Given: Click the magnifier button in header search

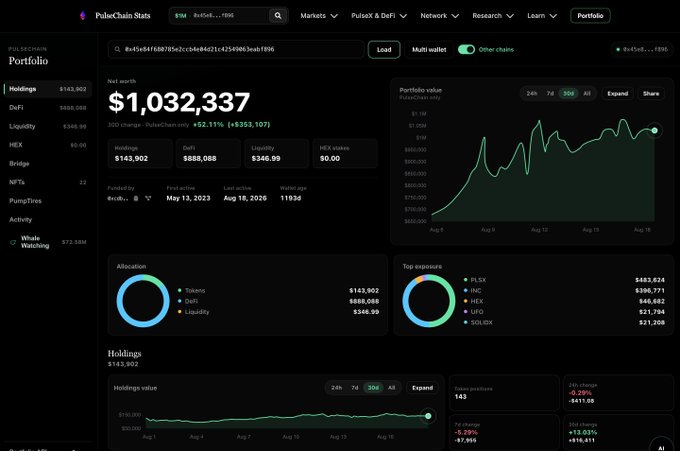Looking at the screenshot, I should [x=278, y=16].
